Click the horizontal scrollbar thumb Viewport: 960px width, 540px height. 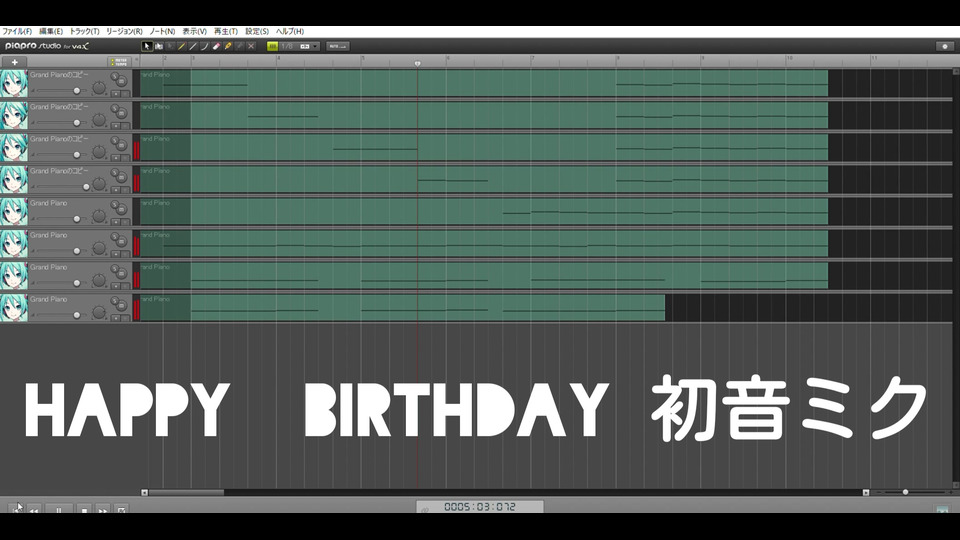[x=186, y=492]
